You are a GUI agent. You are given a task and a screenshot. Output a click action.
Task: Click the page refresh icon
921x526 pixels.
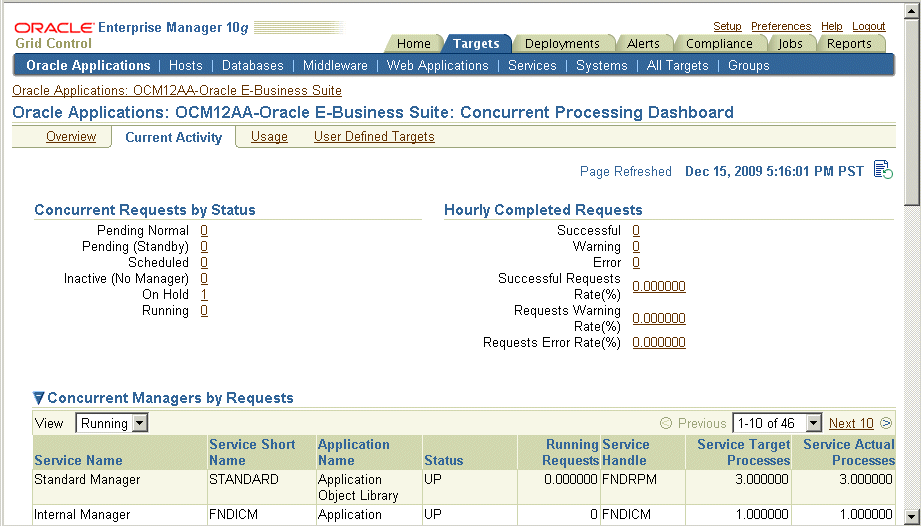click(883, 170)
